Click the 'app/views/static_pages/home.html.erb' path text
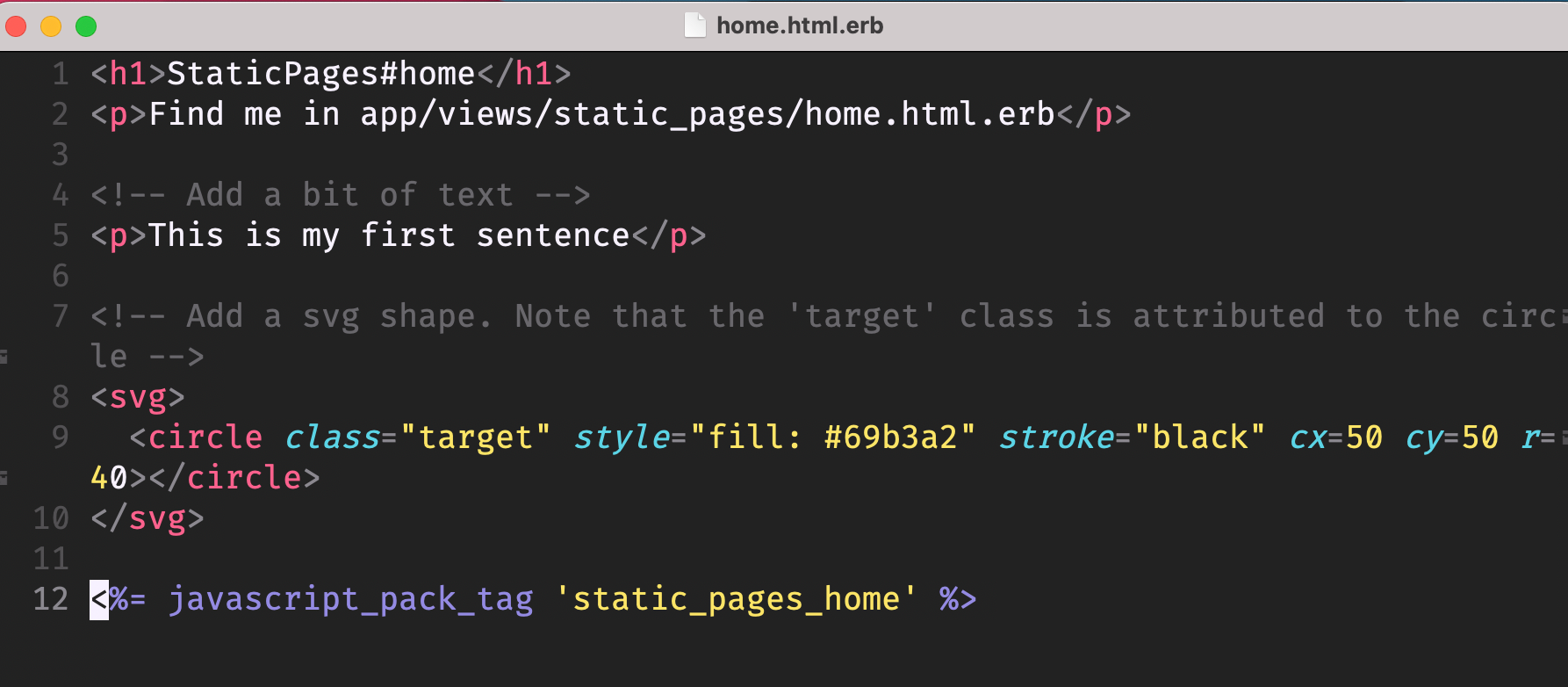Image resolution: width=1568 pixels, height=687 pixels. (707, 114)
